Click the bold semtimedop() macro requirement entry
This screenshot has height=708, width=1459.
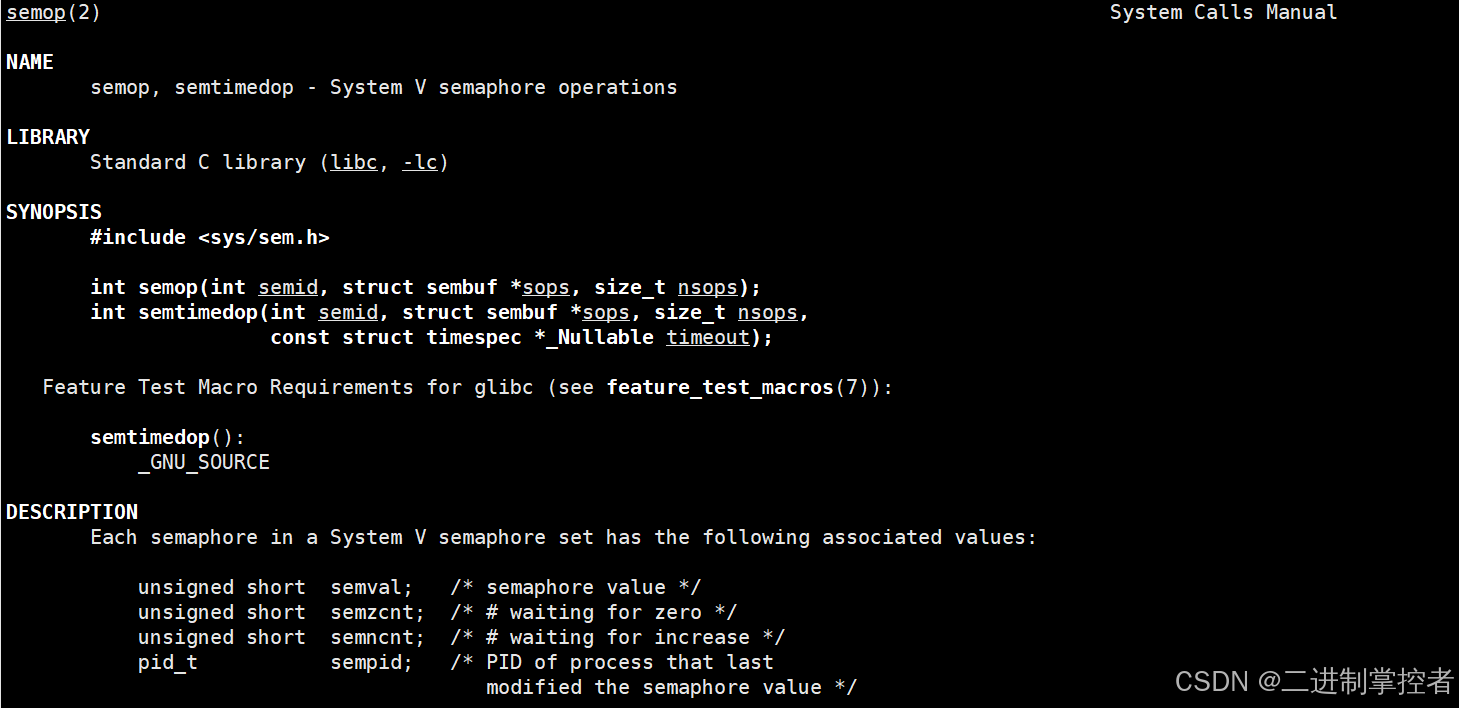[x=150, y=437]
